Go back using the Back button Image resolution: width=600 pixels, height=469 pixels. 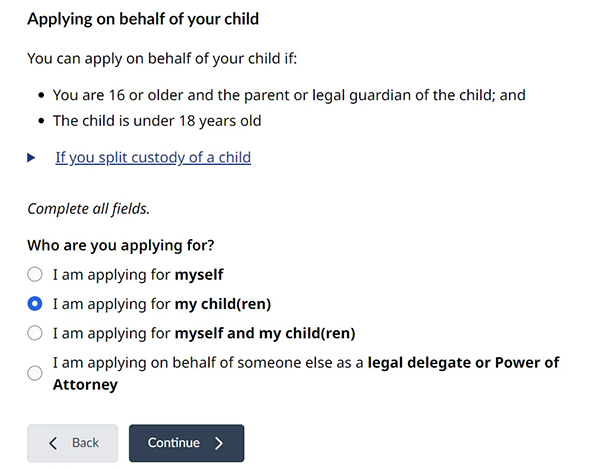coord(73,443)
